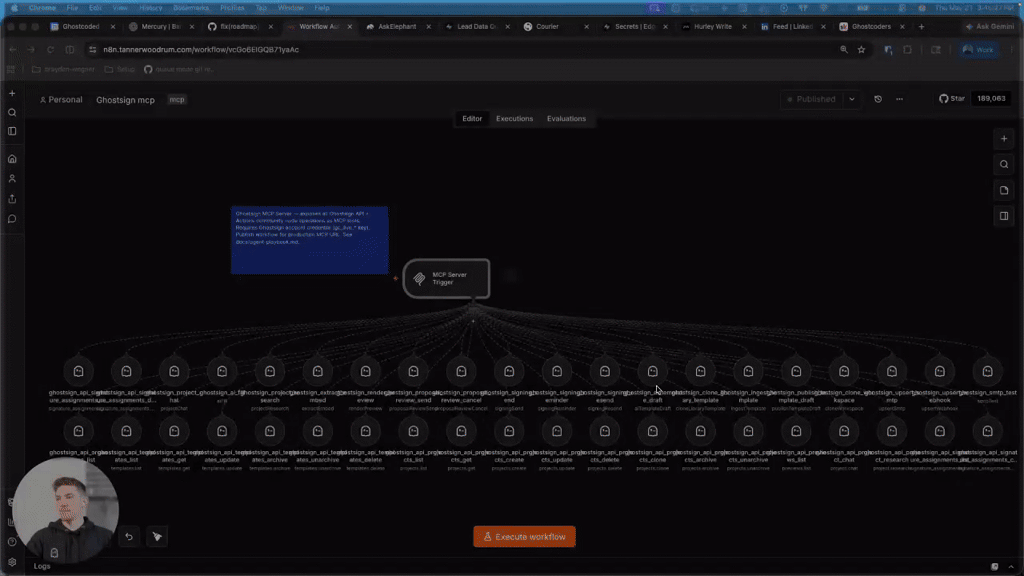Screen dimensions: 1024x576
Task: Open the Personal project link
Action: click(x=61, y=100)
